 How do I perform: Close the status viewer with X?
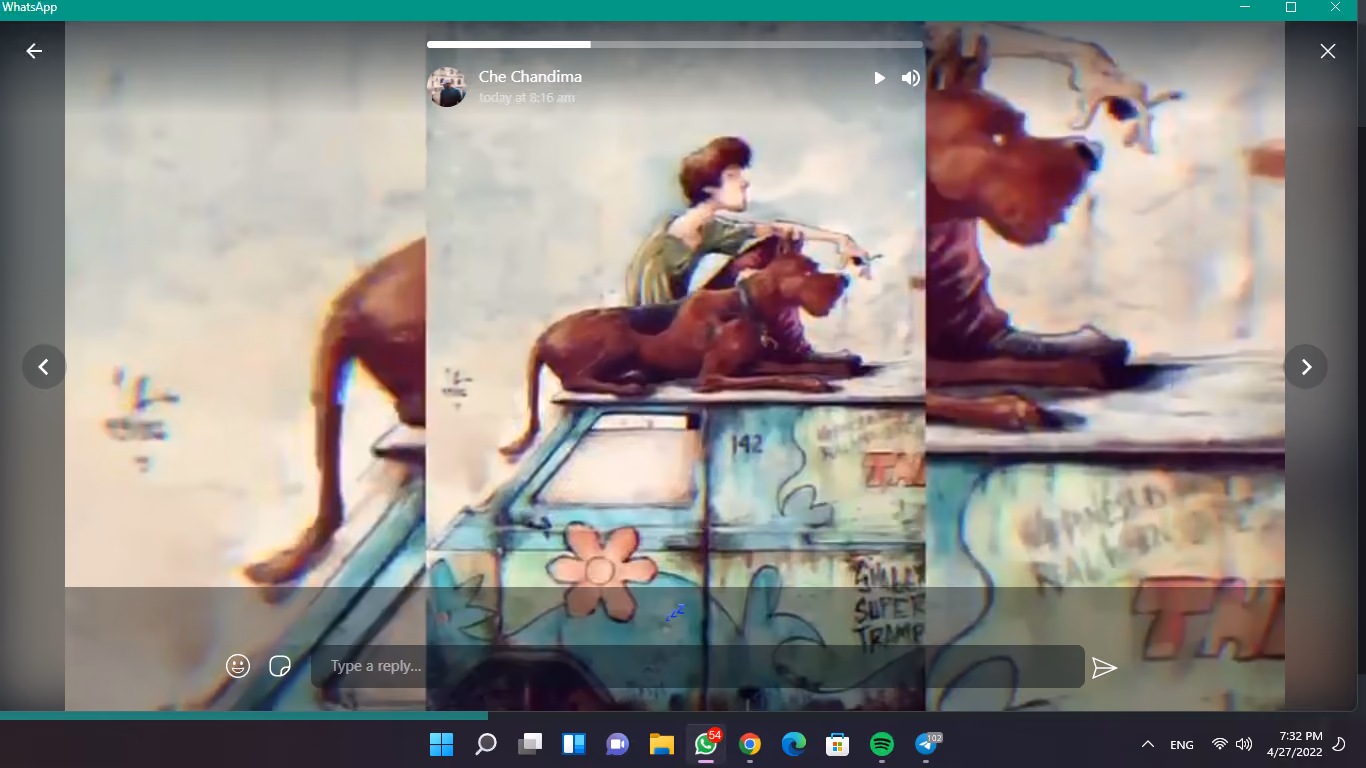click(1327, 51)
